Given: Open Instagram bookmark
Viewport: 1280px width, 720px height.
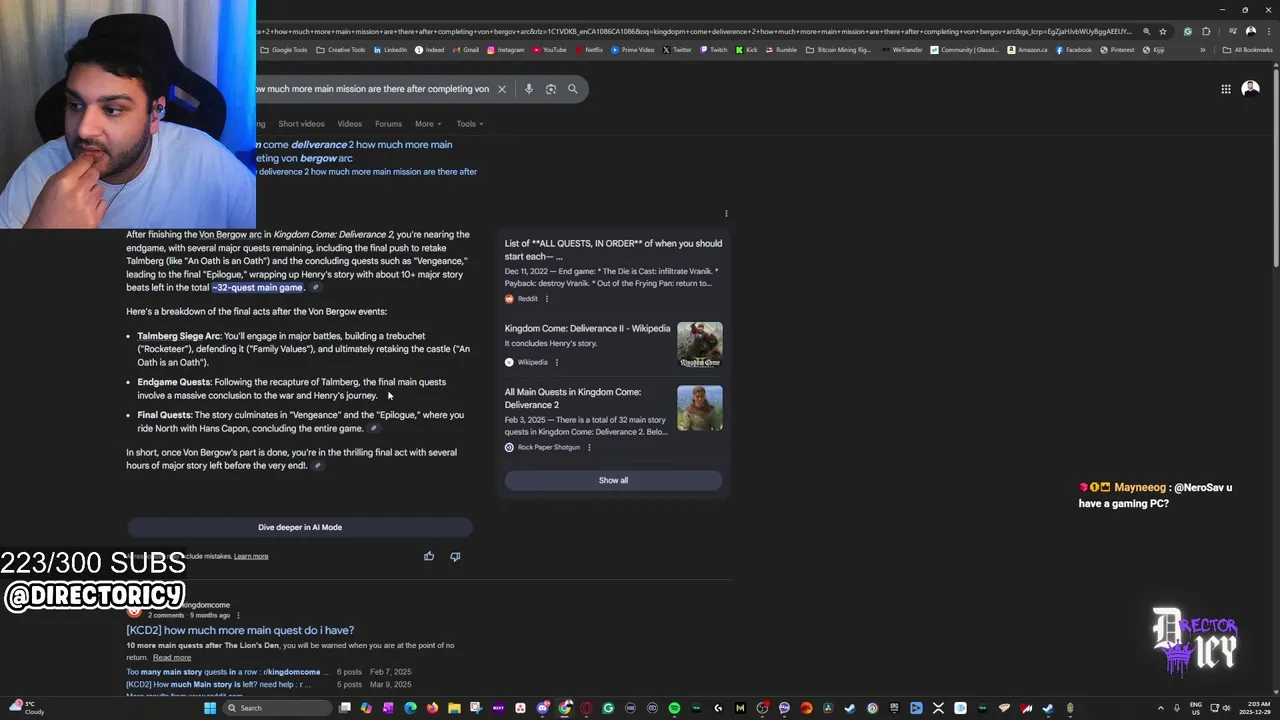Looking at the screenshot, I should pyautogui.click(x=506, y=50).
